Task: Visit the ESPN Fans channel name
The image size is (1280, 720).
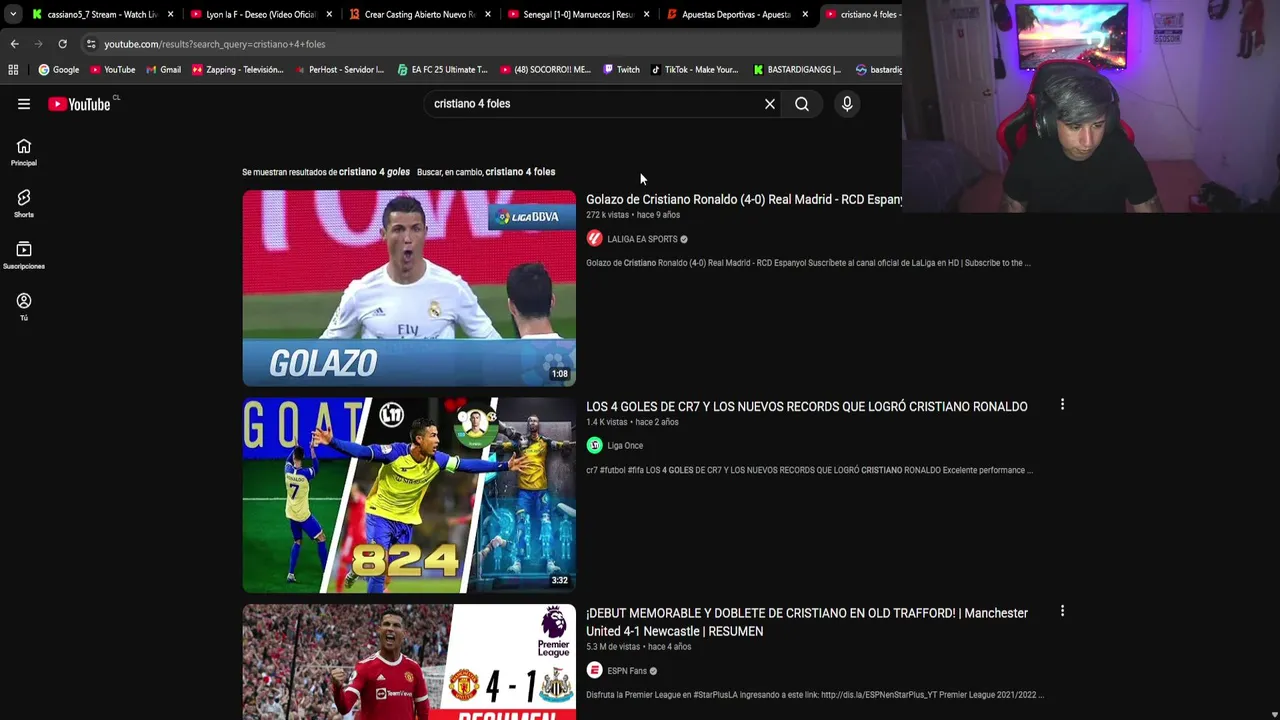Action: (627, 671)
